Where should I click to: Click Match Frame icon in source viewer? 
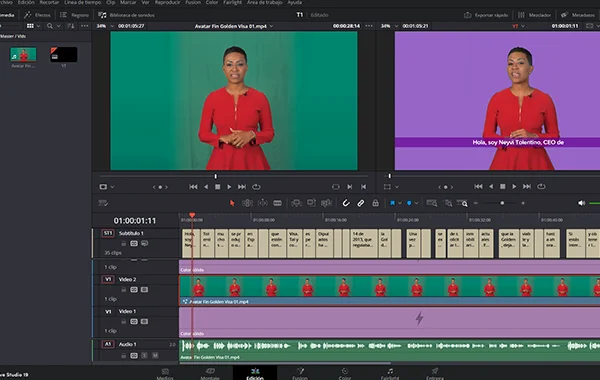point(336,187)
